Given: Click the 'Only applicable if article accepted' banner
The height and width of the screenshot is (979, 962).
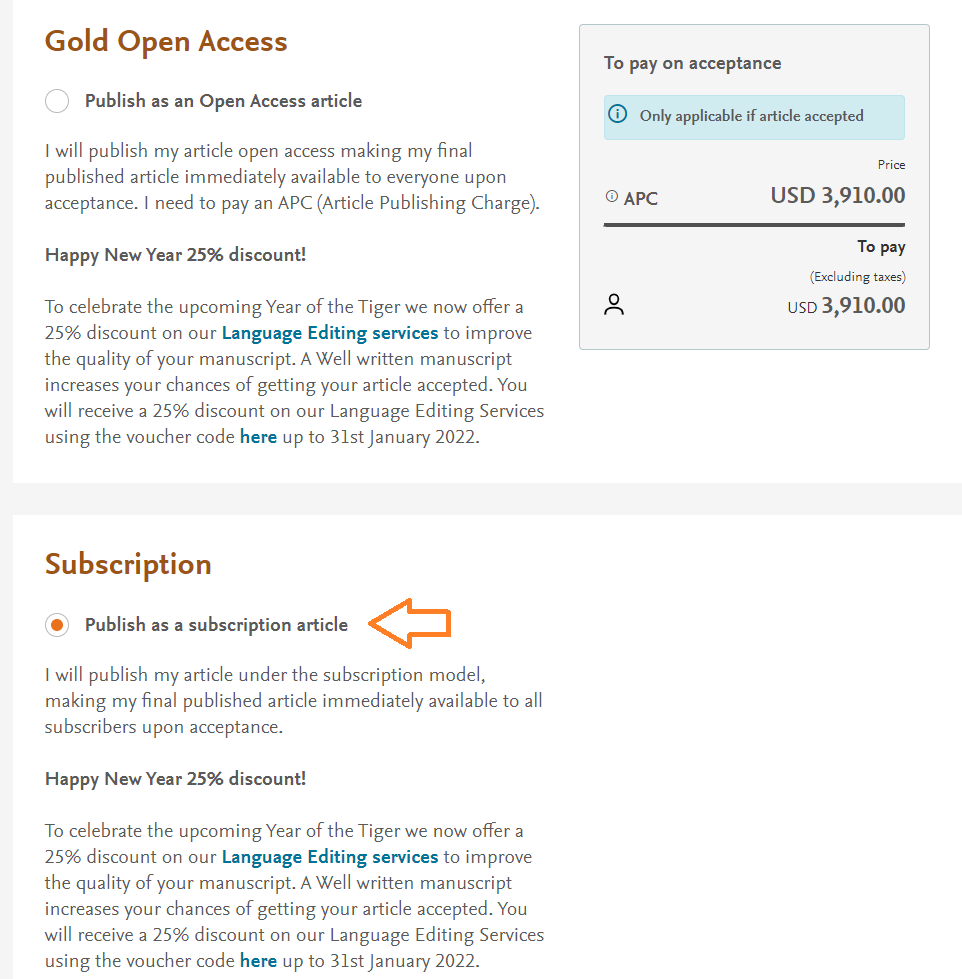Looking at the screenshot, I should (754, 116).
